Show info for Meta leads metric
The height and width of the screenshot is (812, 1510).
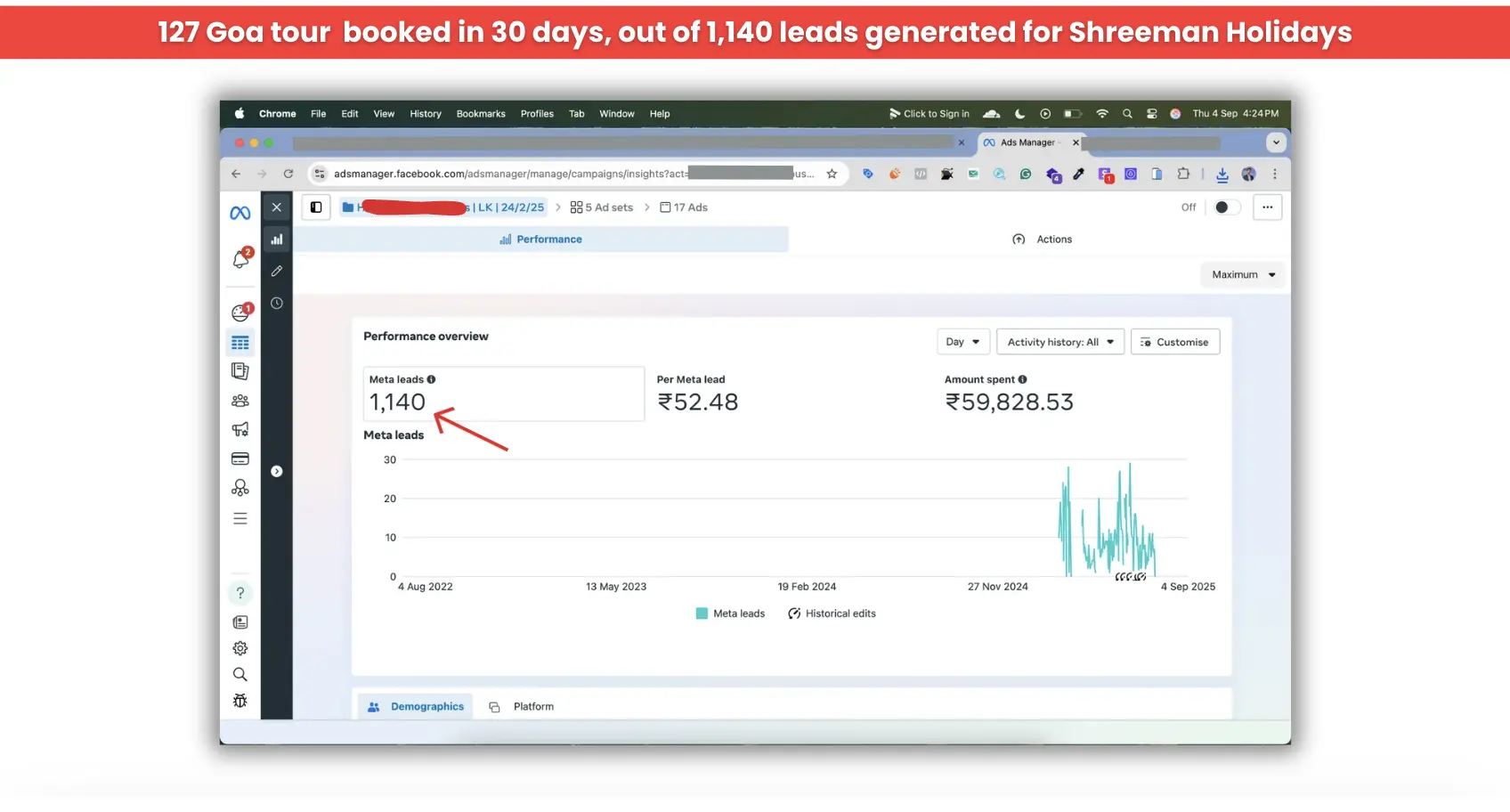[431, 379]
